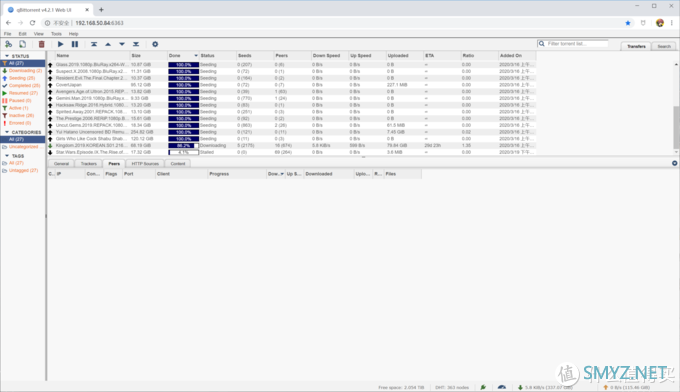Click the Add Torrent Link icon
Viewport: 680px width, 392px height.
click(8, 44)
